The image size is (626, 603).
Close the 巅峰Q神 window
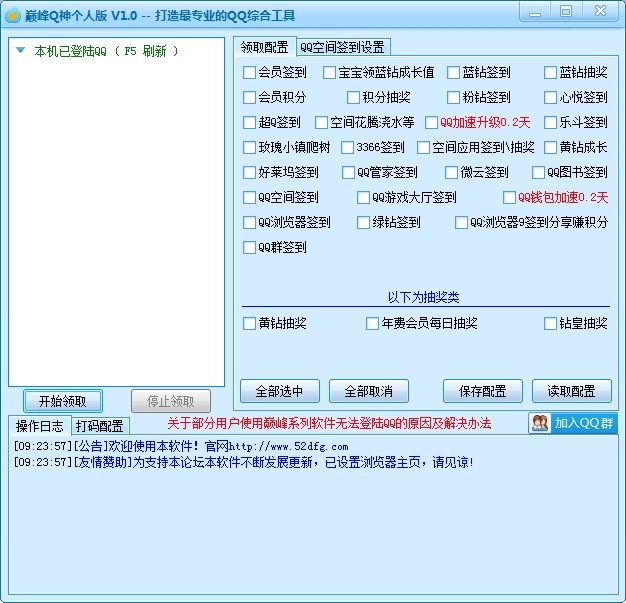point(600,12)
